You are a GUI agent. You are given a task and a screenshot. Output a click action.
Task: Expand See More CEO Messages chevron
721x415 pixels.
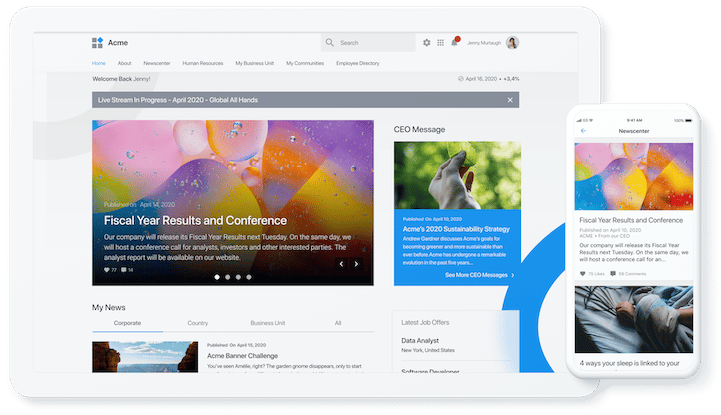(x=513, y=274)
